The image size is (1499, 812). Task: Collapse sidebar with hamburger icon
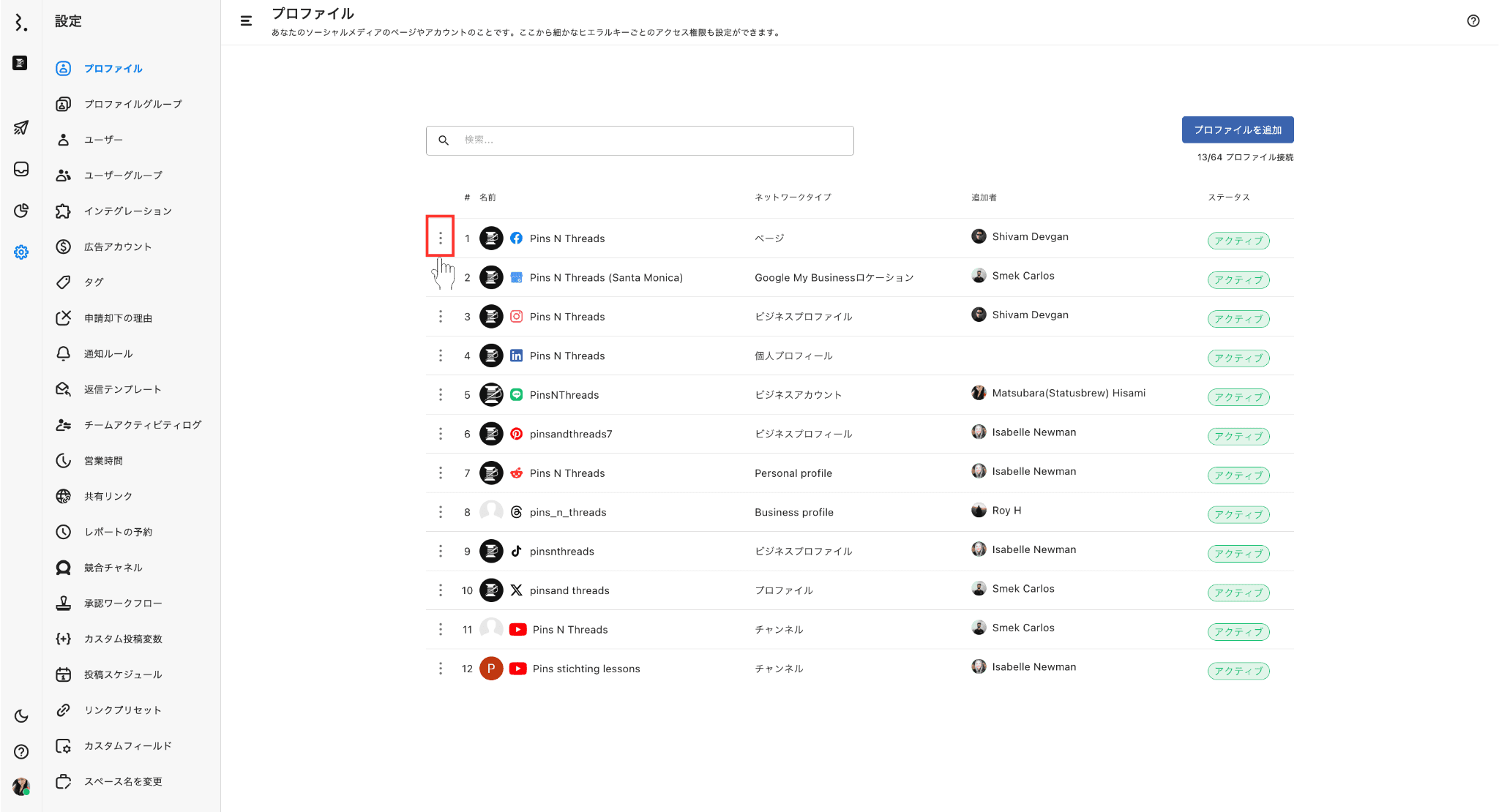click(x=246, y=21)
